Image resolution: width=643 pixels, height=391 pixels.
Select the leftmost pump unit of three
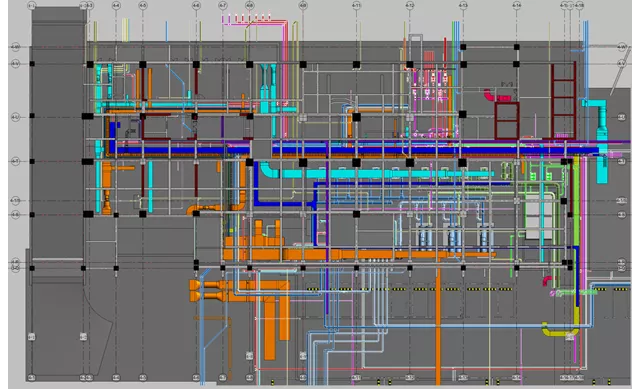tap(424, 237)
